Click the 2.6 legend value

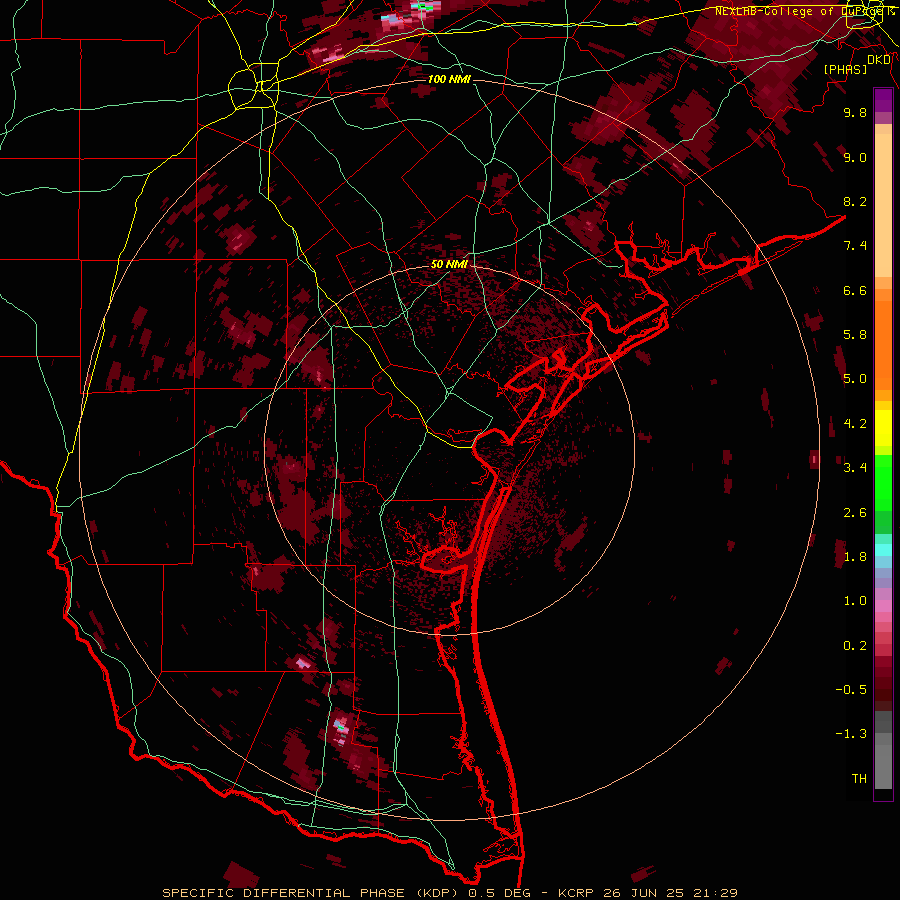tap(855, 513)
